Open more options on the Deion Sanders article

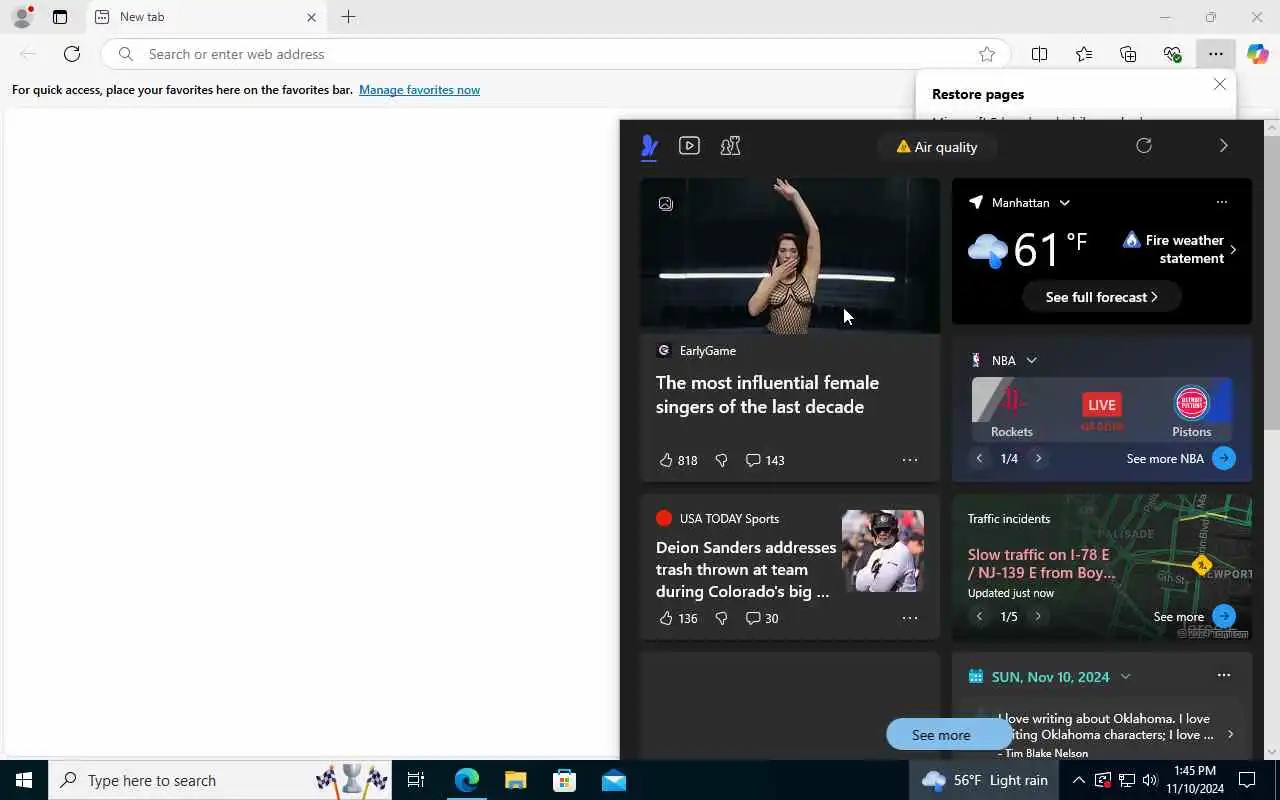point(909,618)
